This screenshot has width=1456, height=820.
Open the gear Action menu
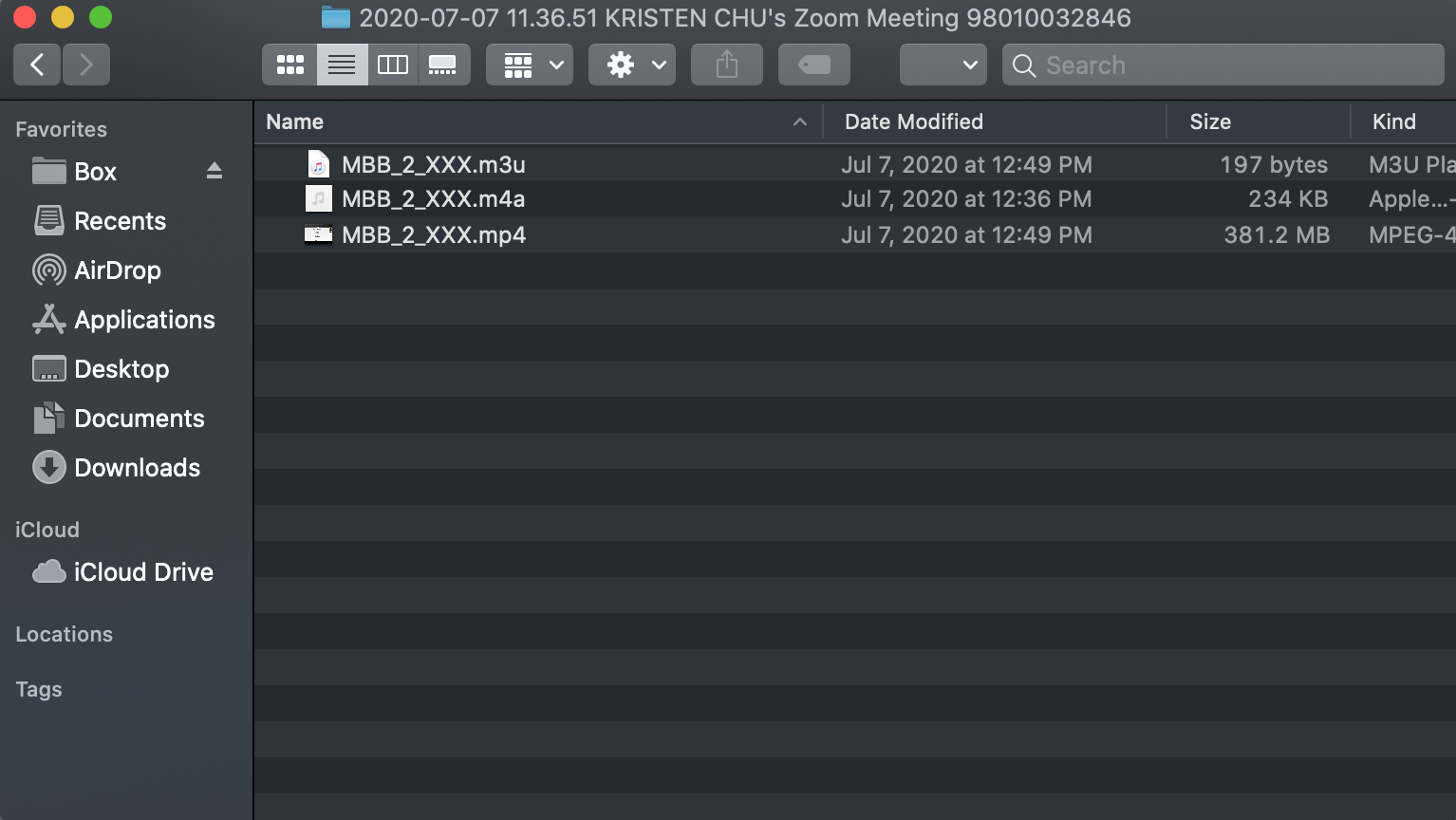coord(632,65)
